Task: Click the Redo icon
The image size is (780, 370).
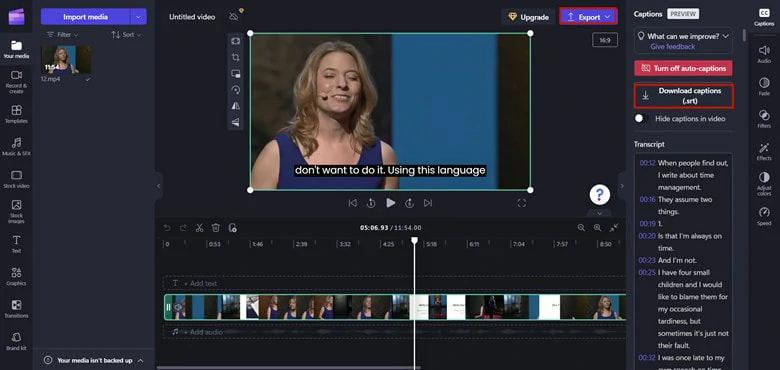Action: pos(183,228)
